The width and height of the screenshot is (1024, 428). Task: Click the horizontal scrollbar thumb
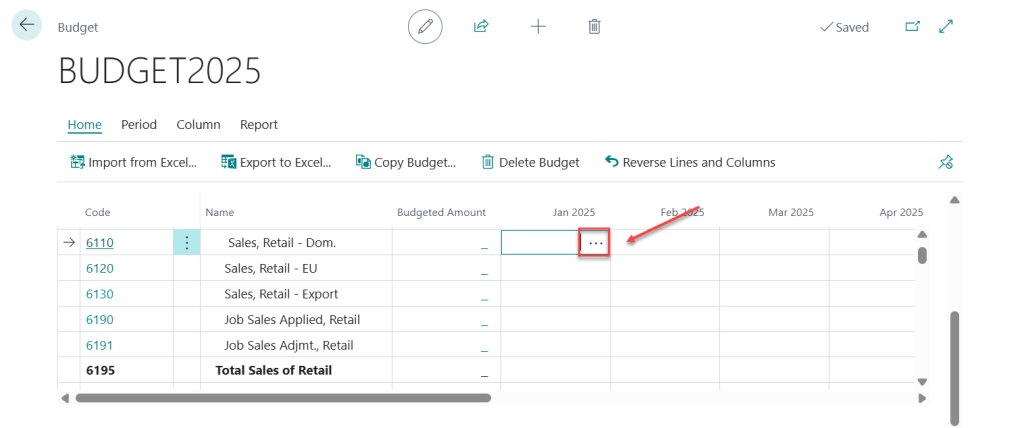click(x=283, y=397)
